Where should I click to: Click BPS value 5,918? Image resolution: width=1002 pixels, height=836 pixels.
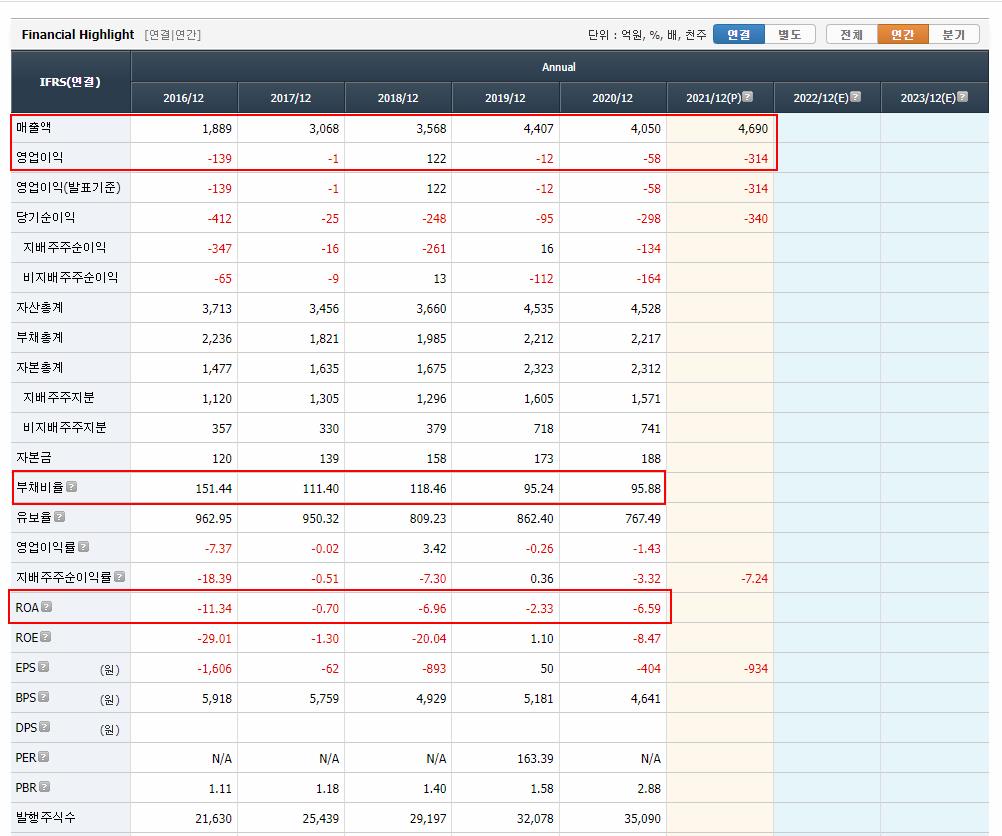pyautogui.click(x=217, y=699)
